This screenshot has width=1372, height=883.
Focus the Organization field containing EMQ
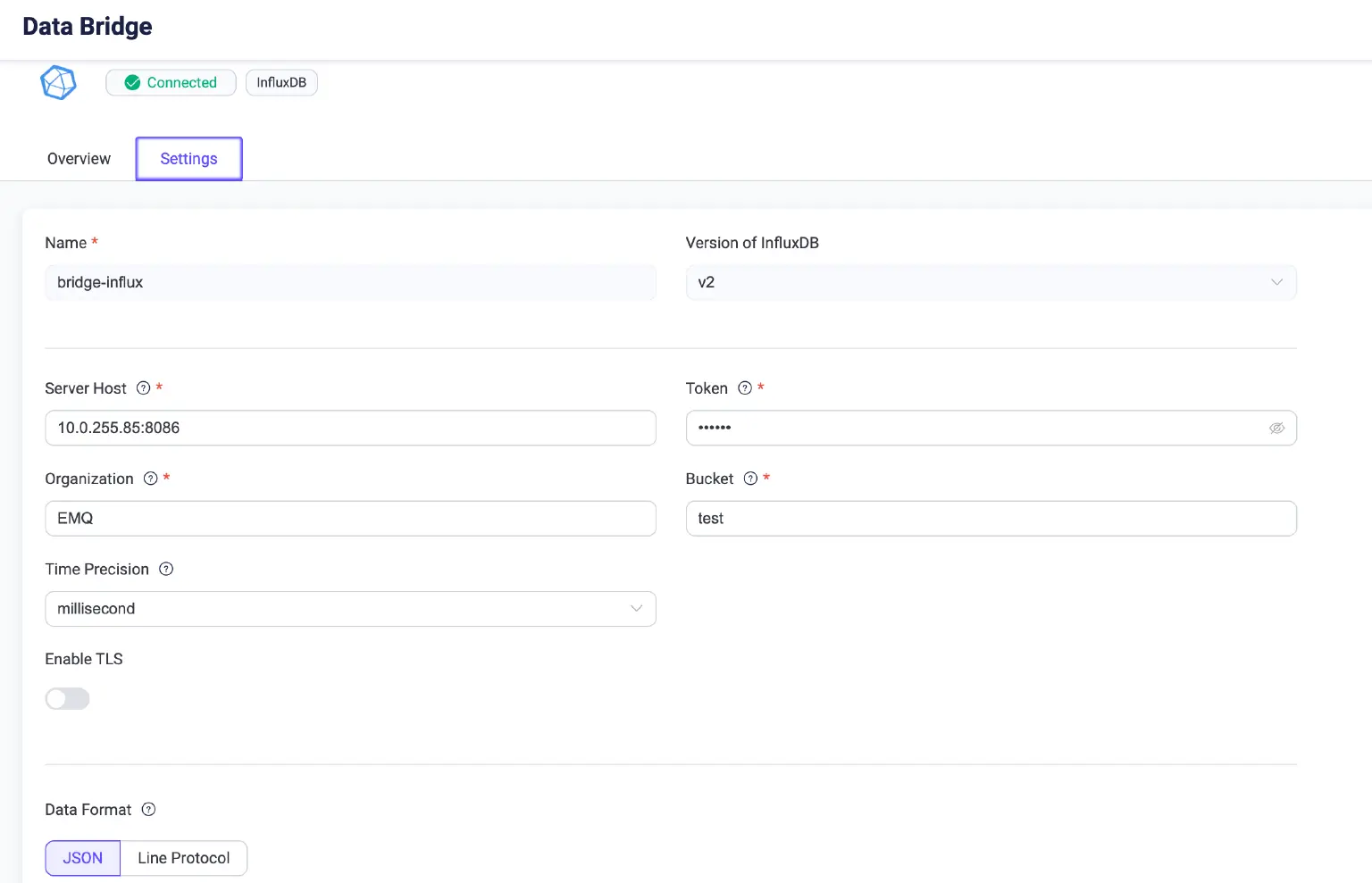[350, 519]
